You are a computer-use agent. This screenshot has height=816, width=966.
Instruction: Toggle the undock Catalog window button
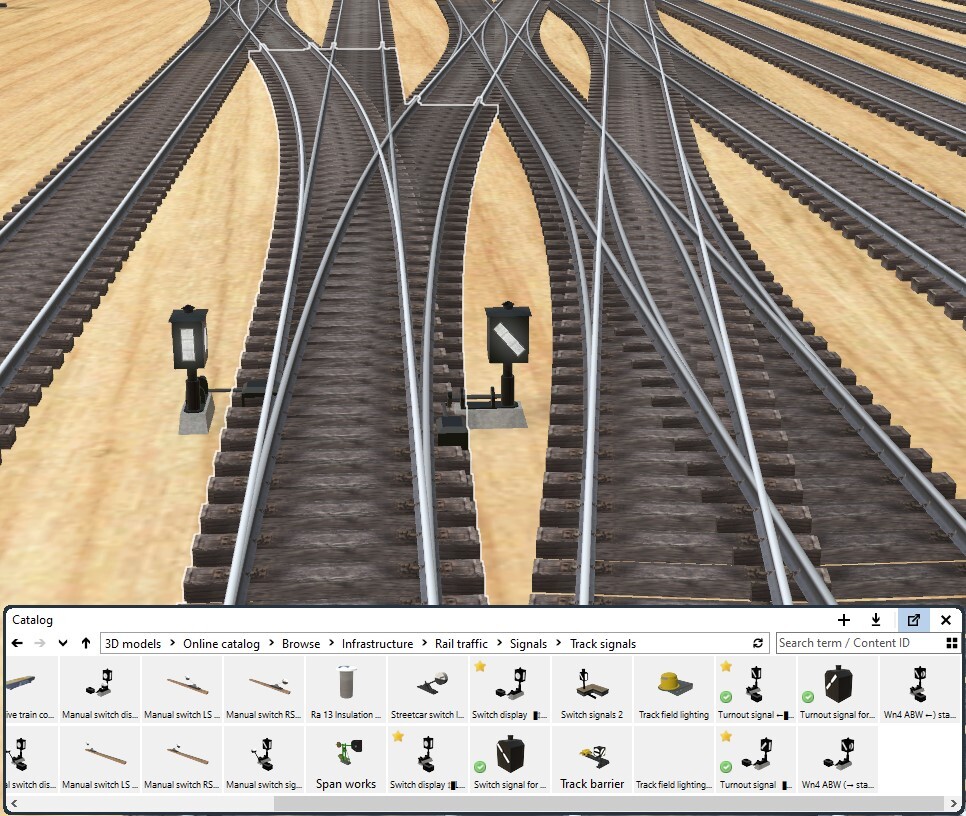(913, 620)
